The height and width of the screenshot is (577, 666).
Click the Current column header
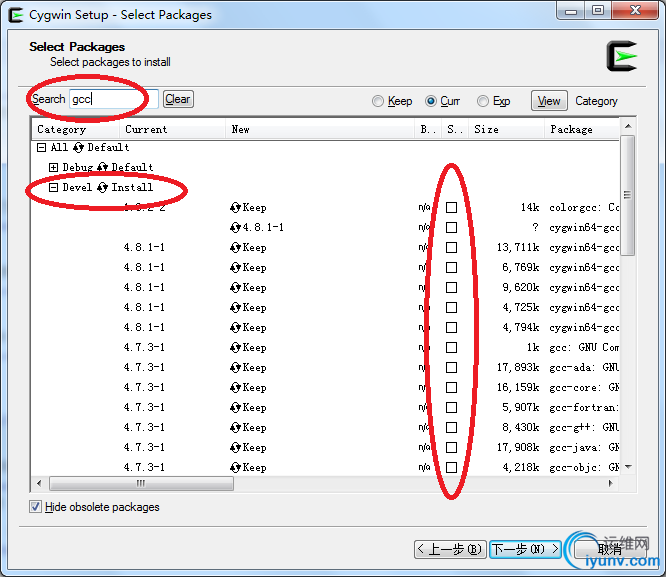(x=172, y=129)
